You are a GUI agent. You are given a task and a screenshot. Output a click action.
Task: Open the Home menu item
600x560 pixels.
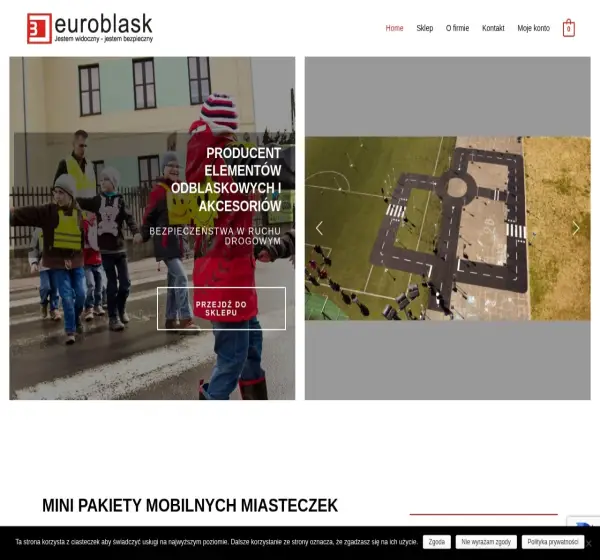(394, 28)
